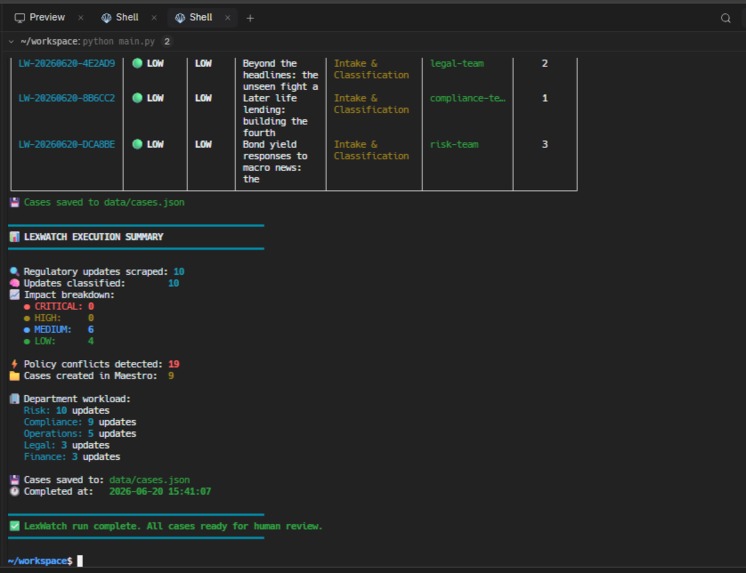Open search with magnifier icon
This screenshot has width=746, height=573.
[726, 18]
